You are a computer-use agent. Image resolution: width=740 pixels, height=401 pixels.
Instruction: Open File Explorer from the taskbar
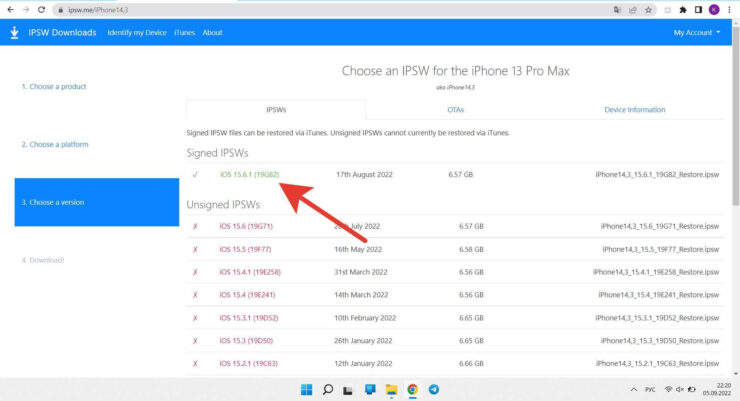click(391, 389)
